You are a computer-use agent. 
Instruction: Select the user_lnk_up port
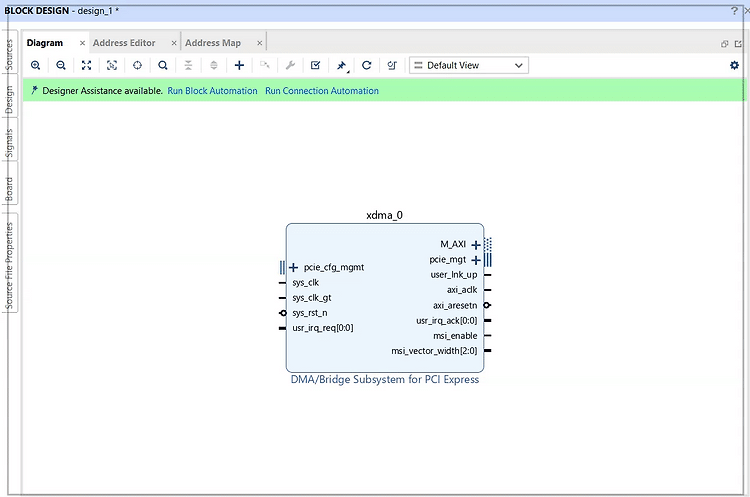pos(454,275)
